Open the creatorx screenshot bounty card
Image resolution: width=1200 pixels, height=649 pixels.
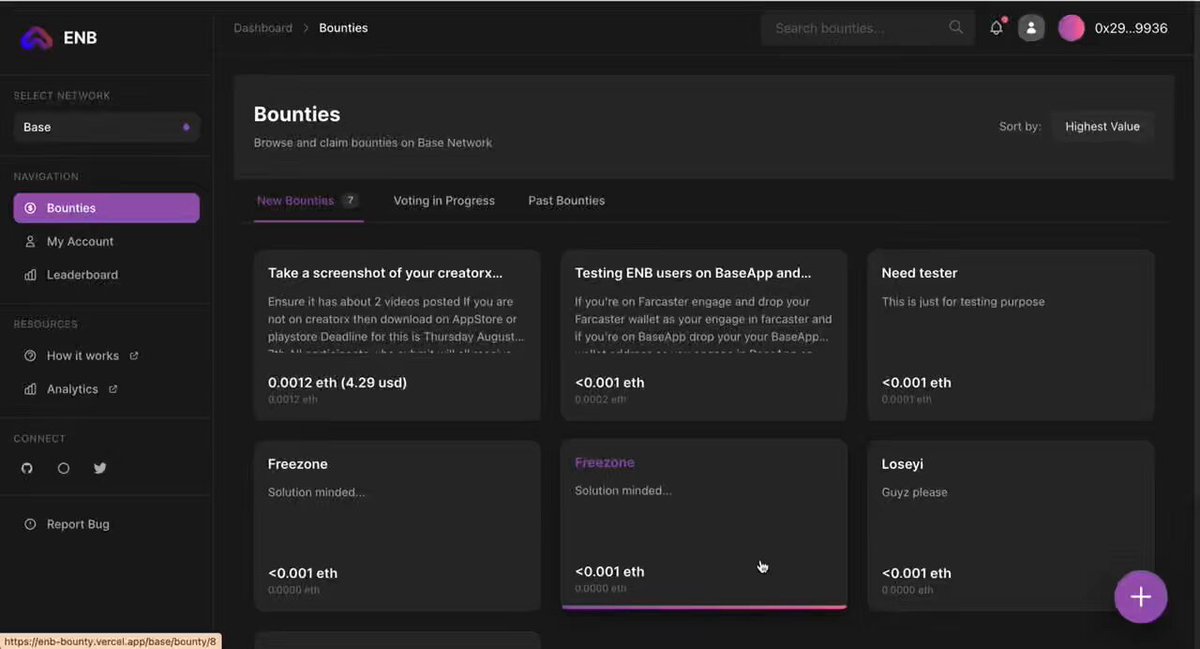[x=397, y=335]
